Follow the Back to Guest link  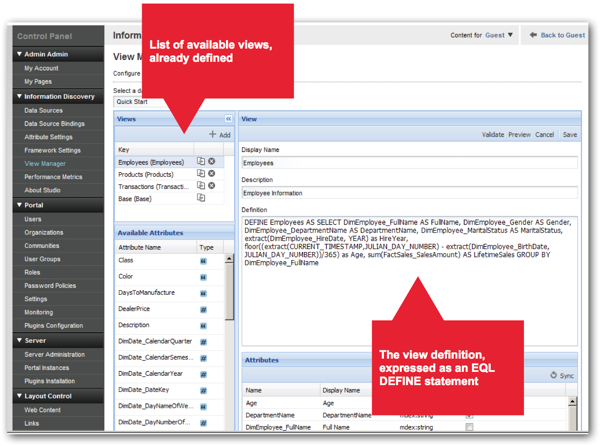(x=563, y=35)
